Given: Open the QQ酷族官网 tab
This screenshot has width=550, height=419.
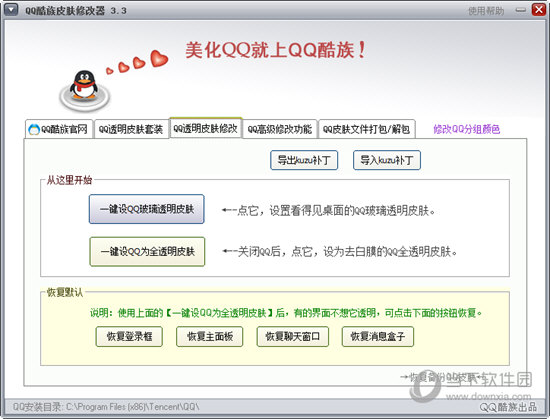Looking at the screenshot, I should click(x=59, y=129).
